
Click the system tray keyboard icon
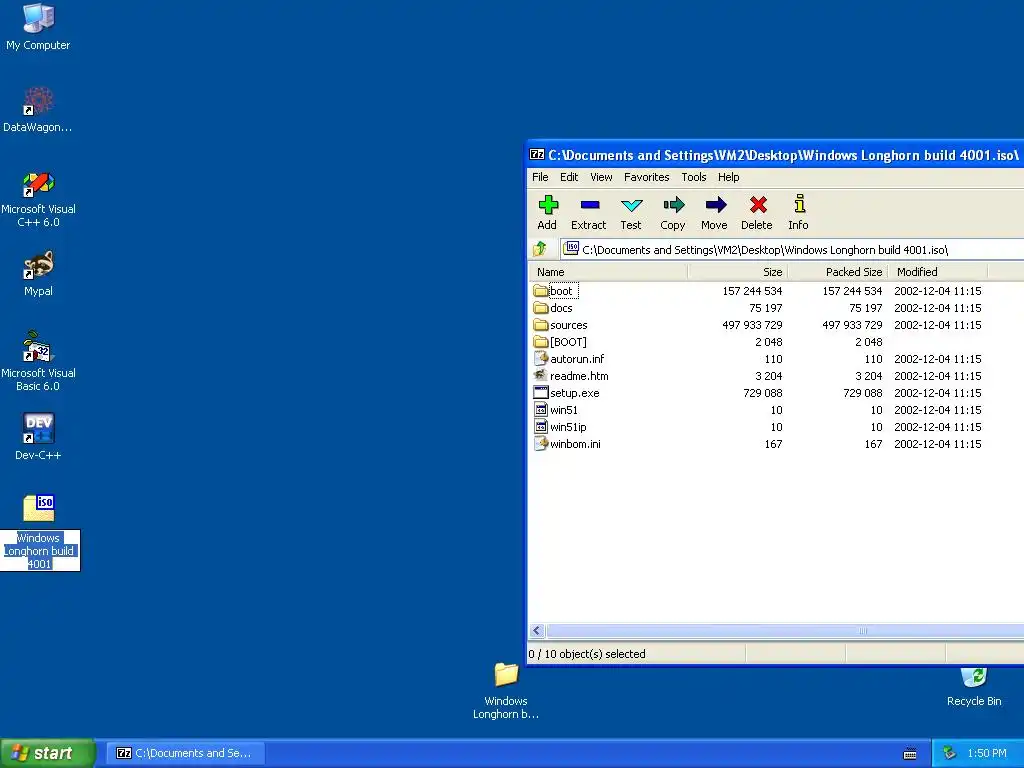point(910,754)
